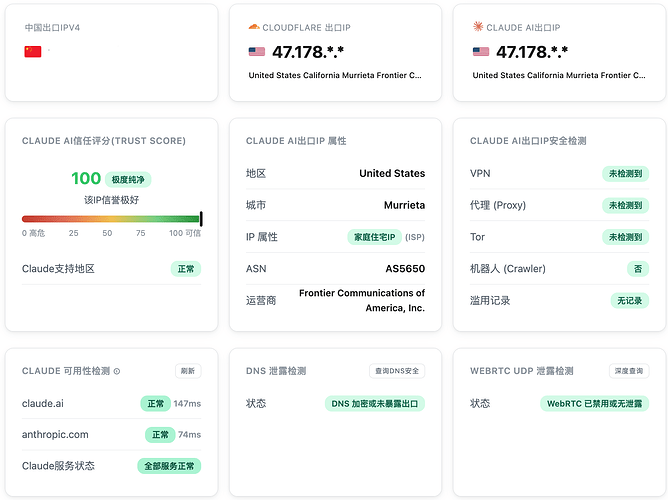
Task: Click the claude.ai 正常 status badge
Action: pos(155,403)
